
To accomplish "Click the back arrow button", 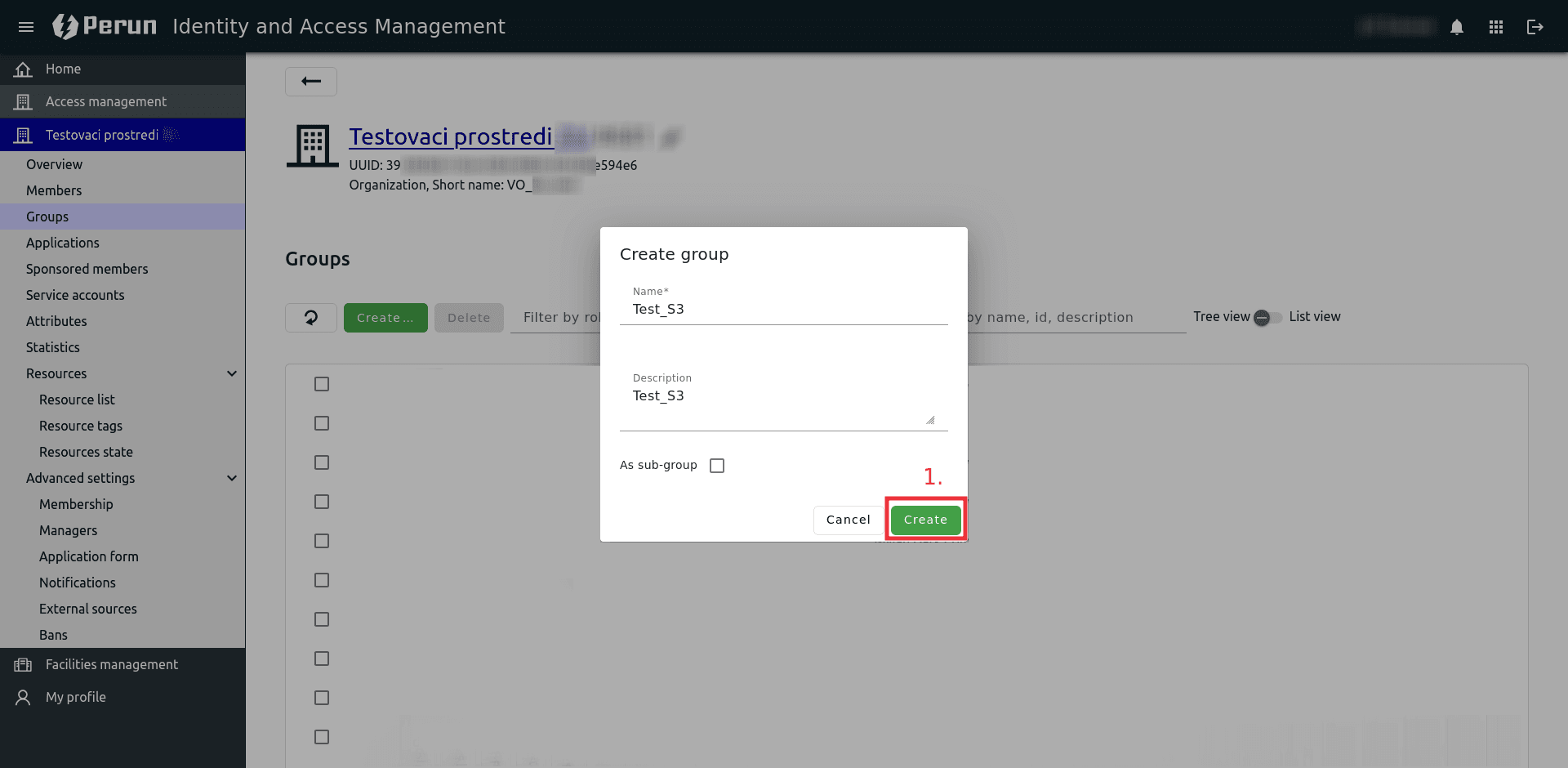I will coord(310,81).
